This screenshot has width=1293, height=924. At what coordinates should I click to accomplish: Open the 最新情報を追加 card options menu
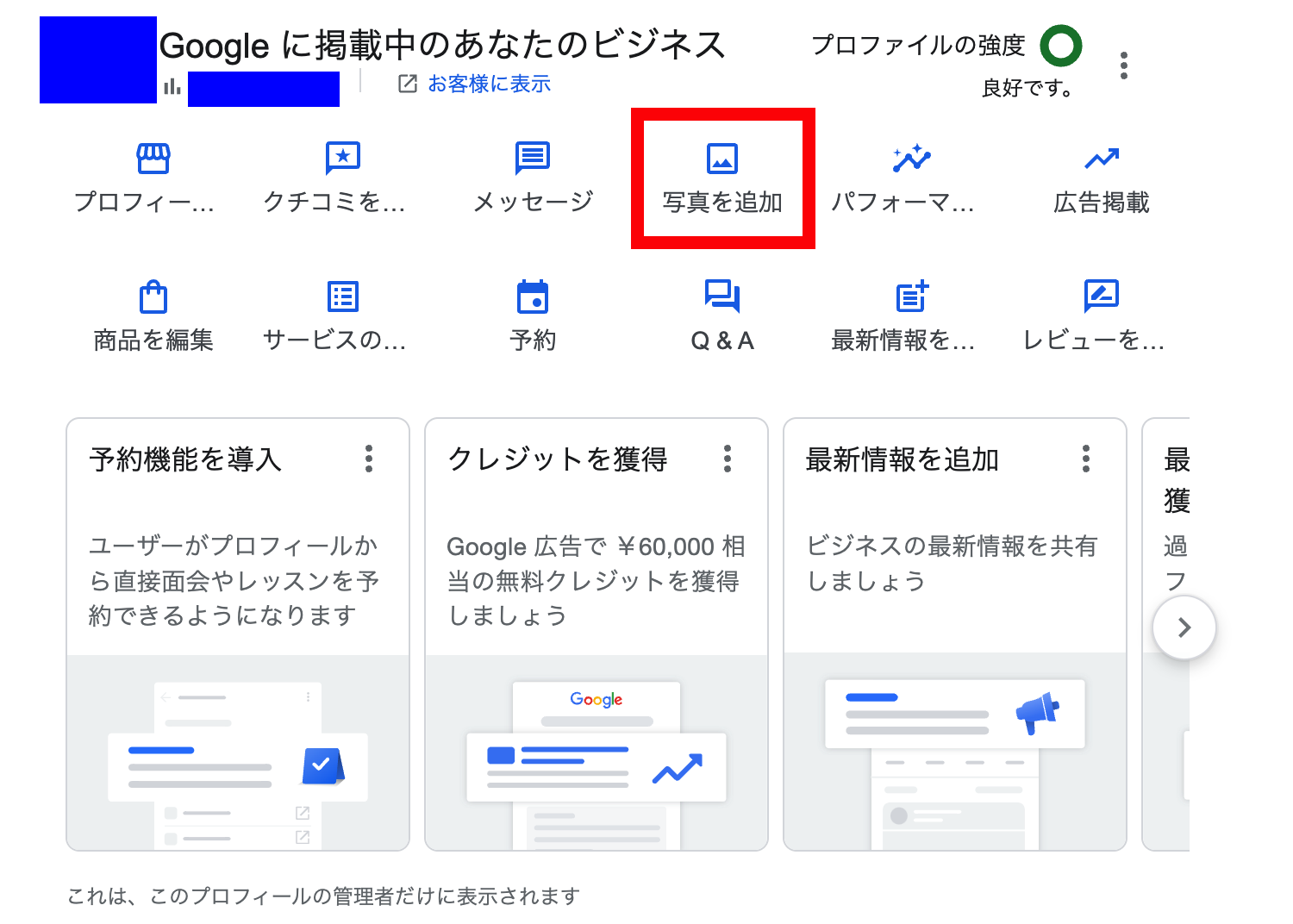click(x=1085, y=459)
